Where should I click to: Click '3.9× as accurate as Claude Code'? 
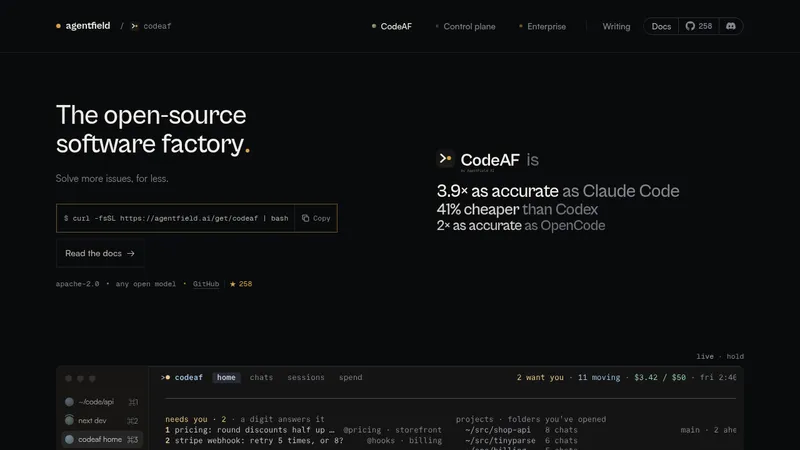click(558, 191)
